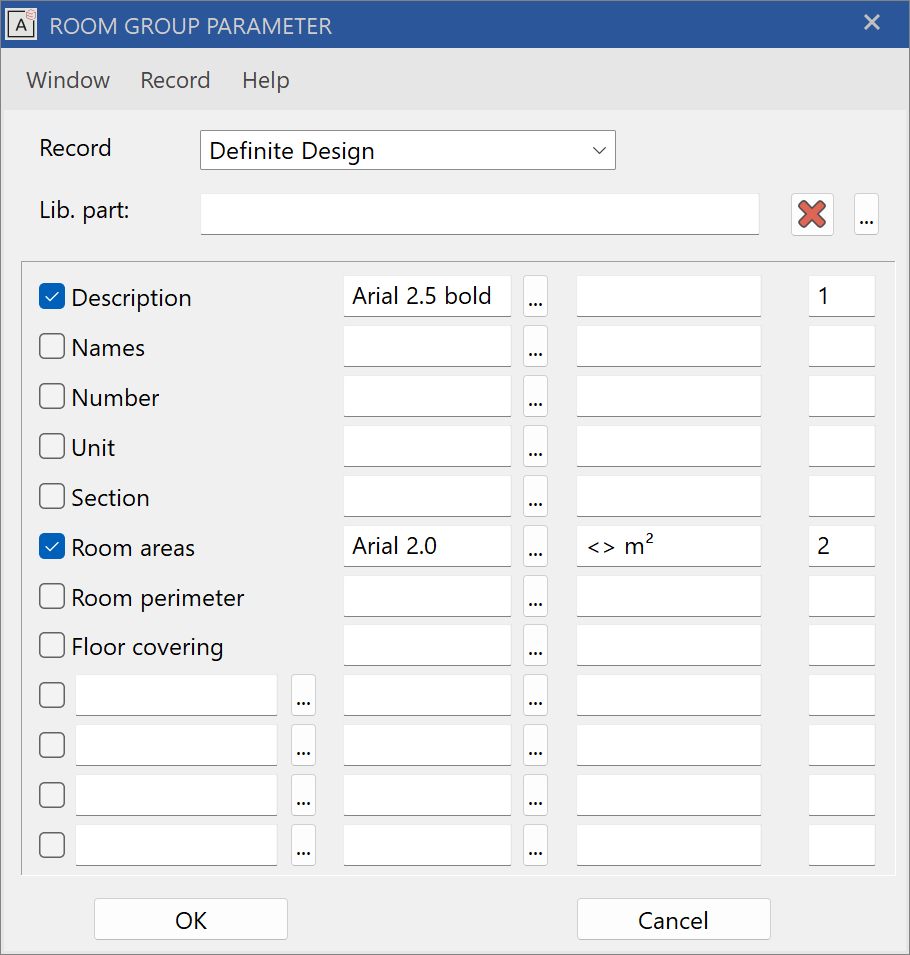
Task: Open font ellipsis button for Number row
Action: click(x=535, y=396)
